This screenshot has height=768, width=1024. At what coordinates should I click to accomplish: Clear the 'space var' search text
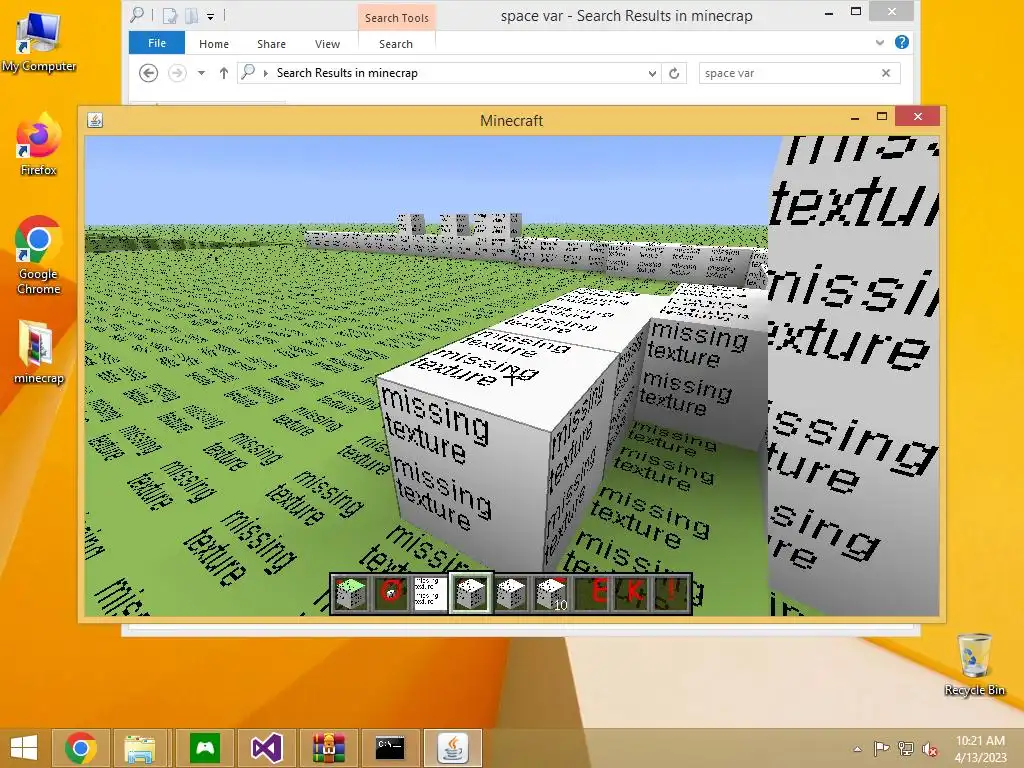tap(886, 73)
